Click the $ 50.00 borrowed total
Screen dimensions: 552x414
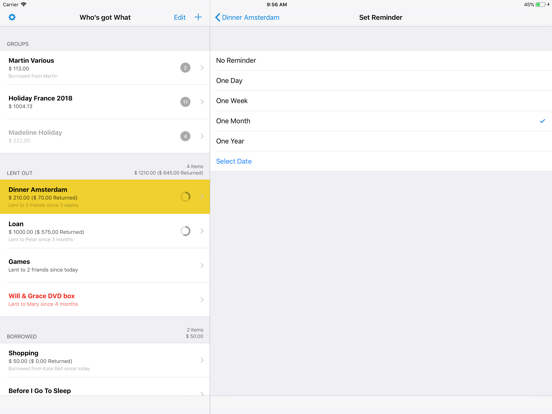(x=195, y=336)
